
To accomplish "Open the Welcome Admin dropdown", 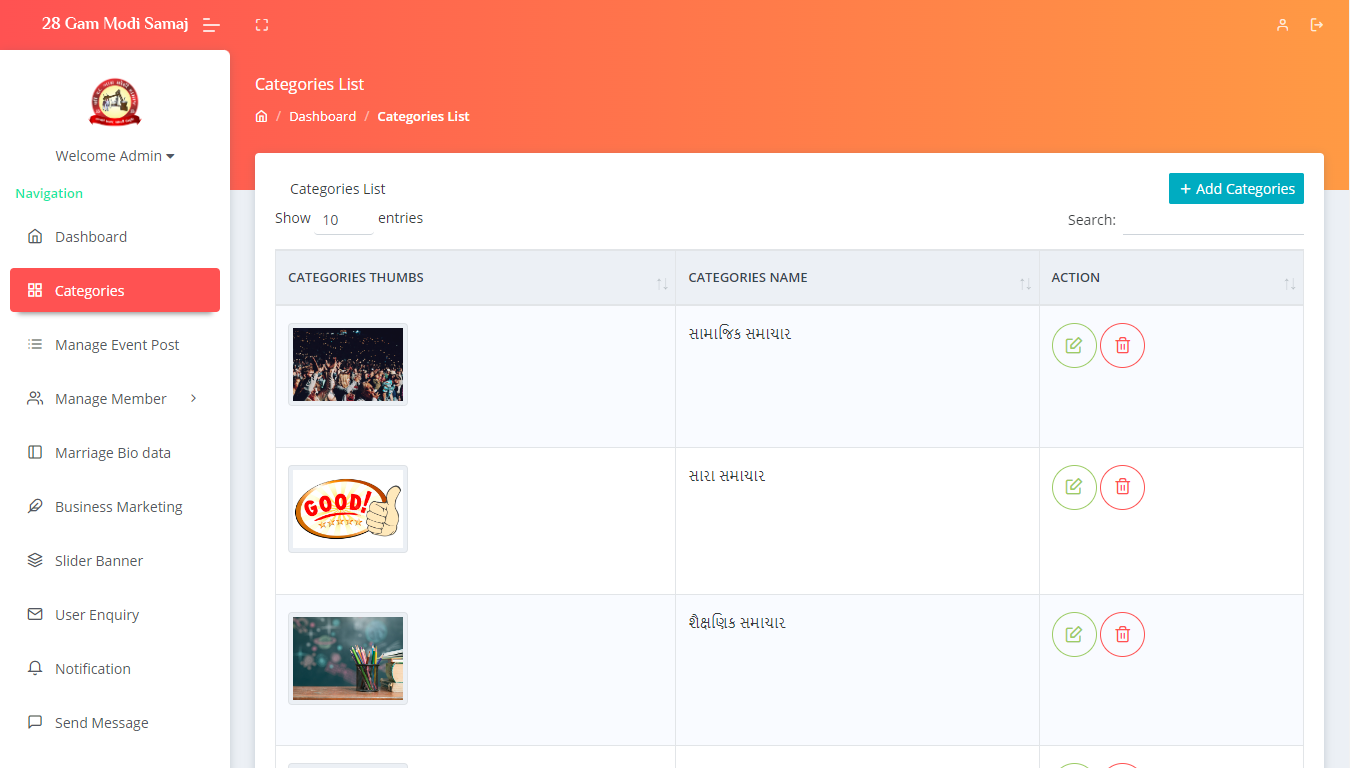I will click(115, 156).
